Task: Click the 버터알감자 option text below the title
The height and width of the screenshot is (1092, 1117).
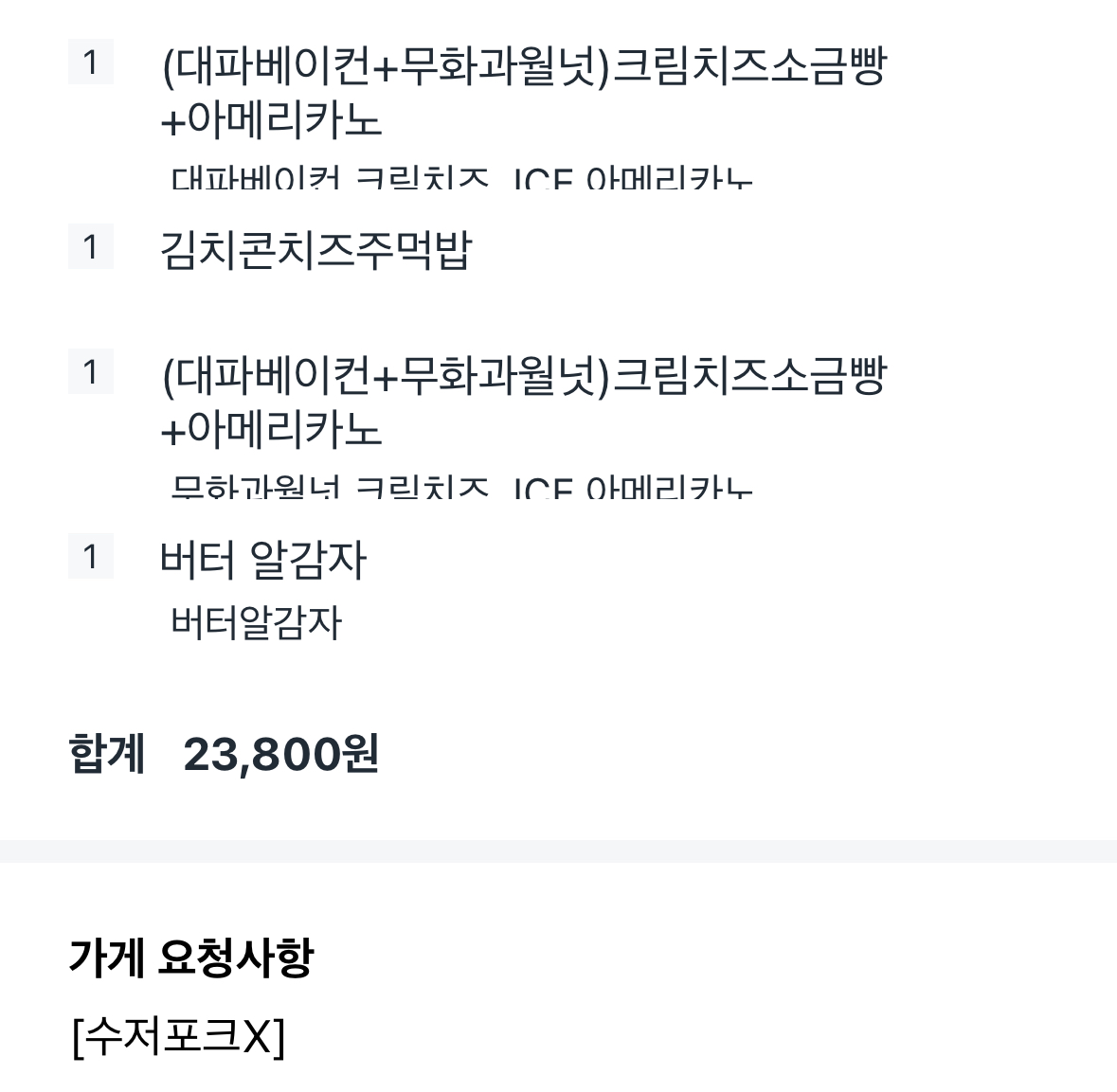Action: pos(256,623)
